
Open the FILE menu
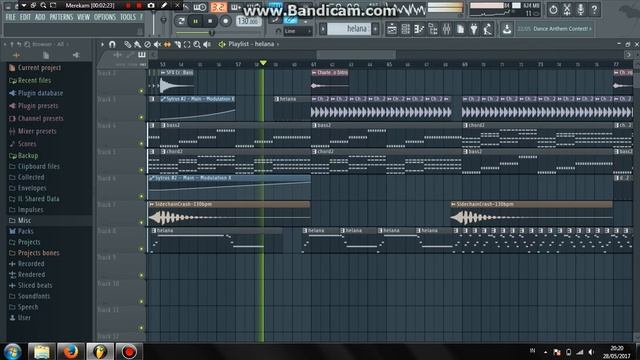(x=10, y=17)
